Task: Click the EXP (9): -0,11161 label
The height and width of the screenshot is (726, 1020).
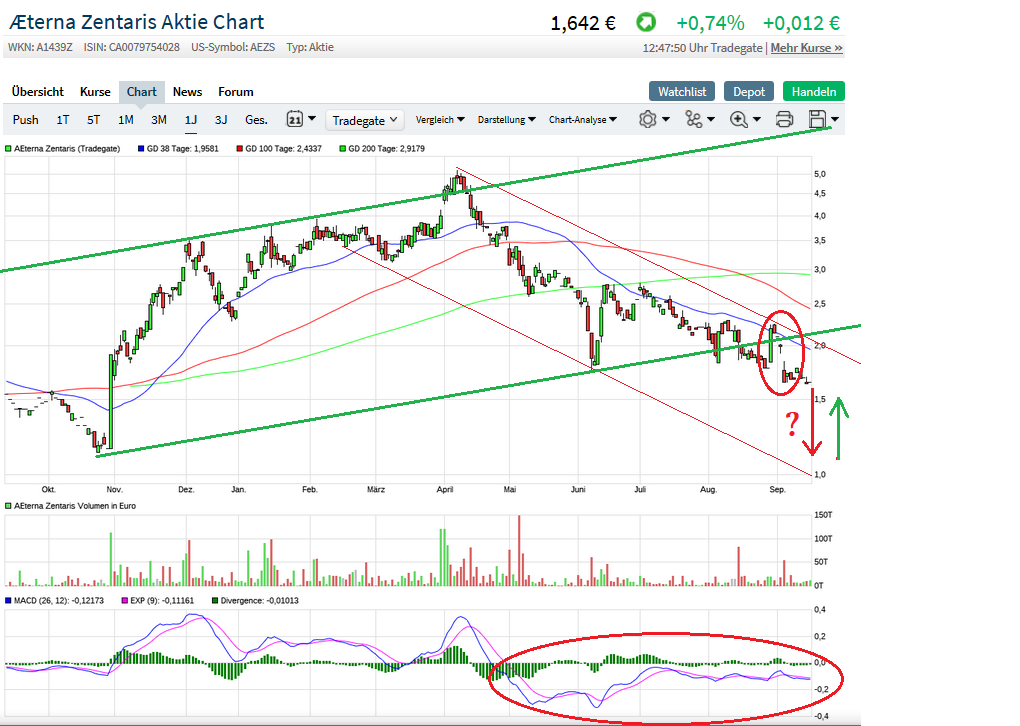Action: pos(162,600)
